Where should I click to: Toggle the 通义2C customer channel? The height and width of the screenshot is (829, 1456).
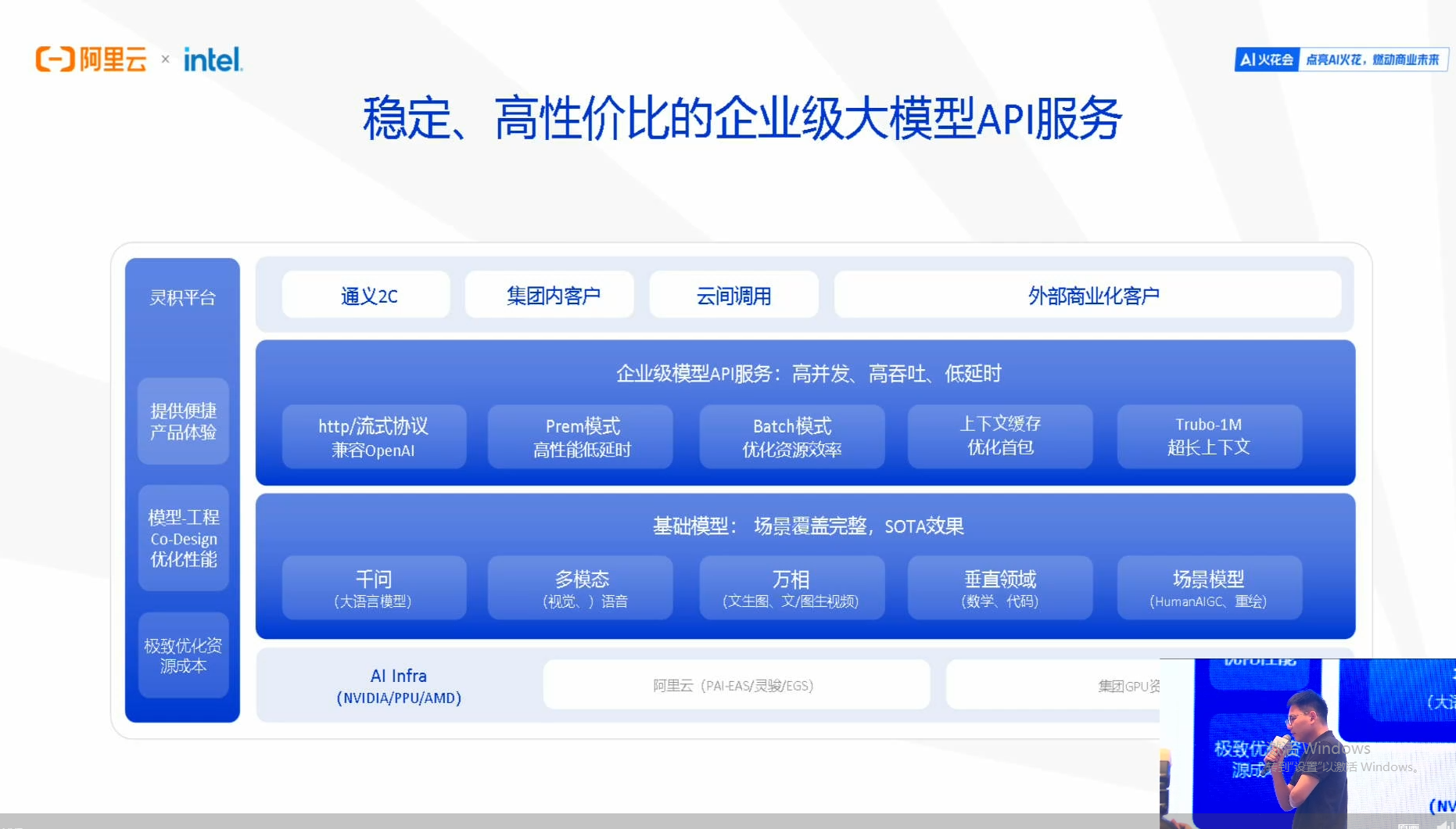tap(365, 295)
